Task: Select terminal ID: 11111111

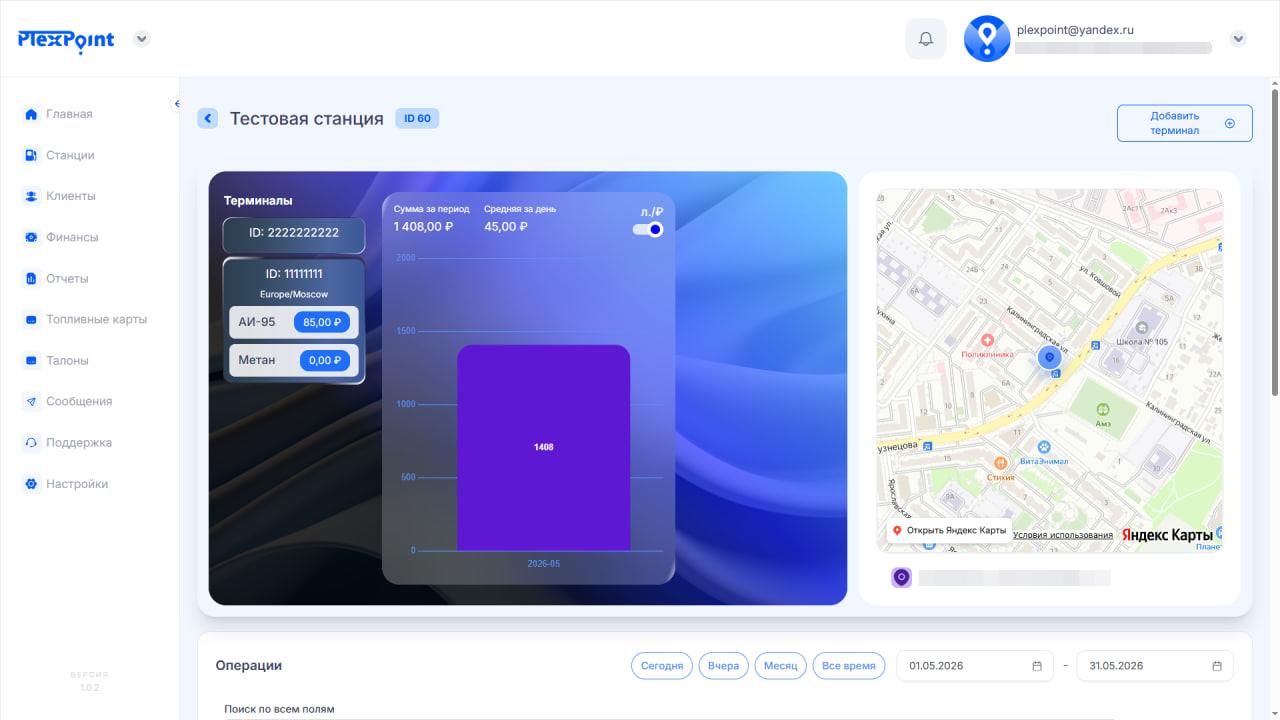Action: click(294, 273)
